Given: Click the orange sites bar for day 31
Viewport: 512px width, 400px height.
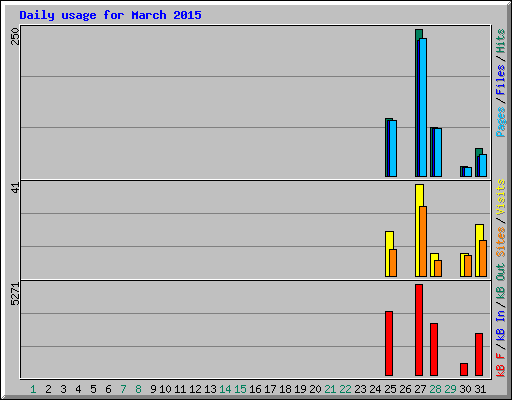Looking at the screenshot, I should click(x=483, y=258).
